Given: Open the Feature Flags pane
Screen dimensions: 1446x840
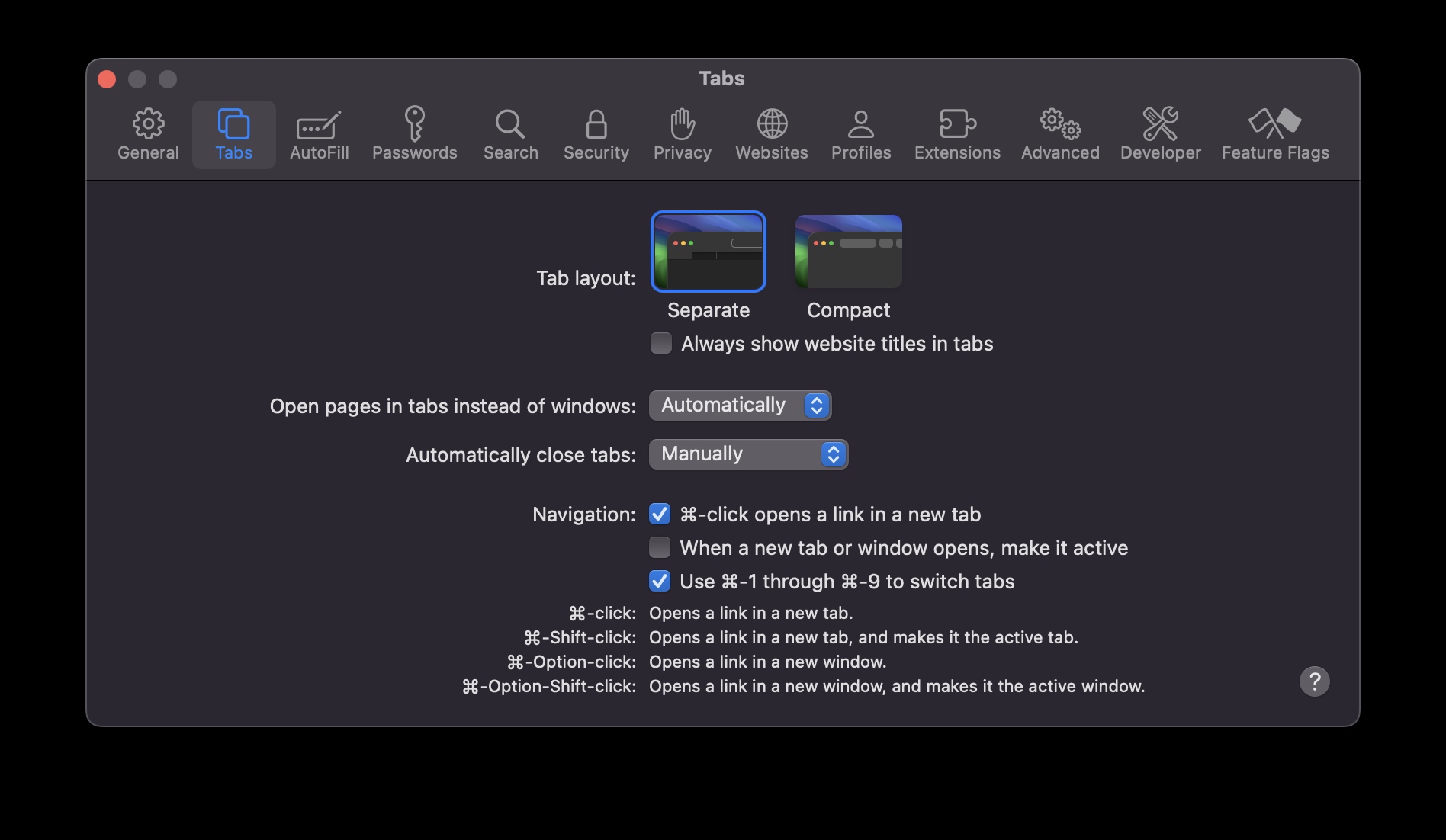Looking at the screenshot, I should (x=1275, y=135).
